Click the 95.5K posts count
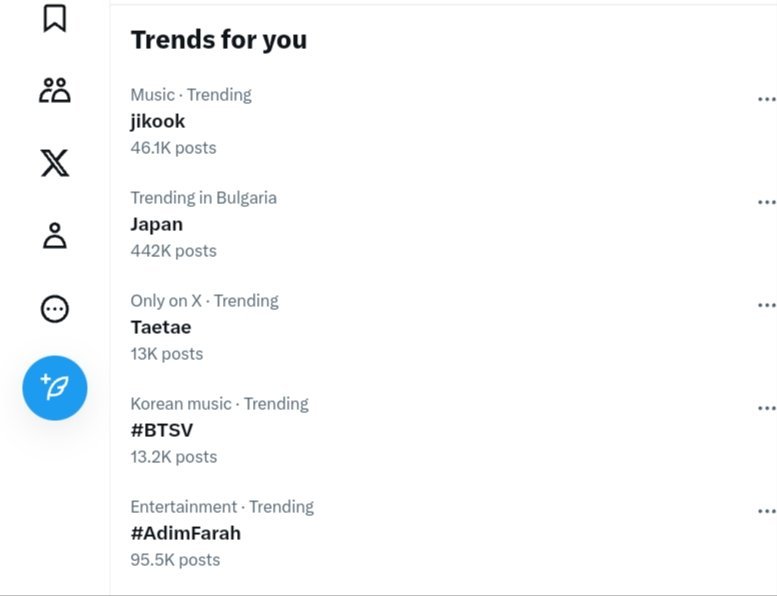Viewport: 777px width, 596px height. tap(176, 560)
